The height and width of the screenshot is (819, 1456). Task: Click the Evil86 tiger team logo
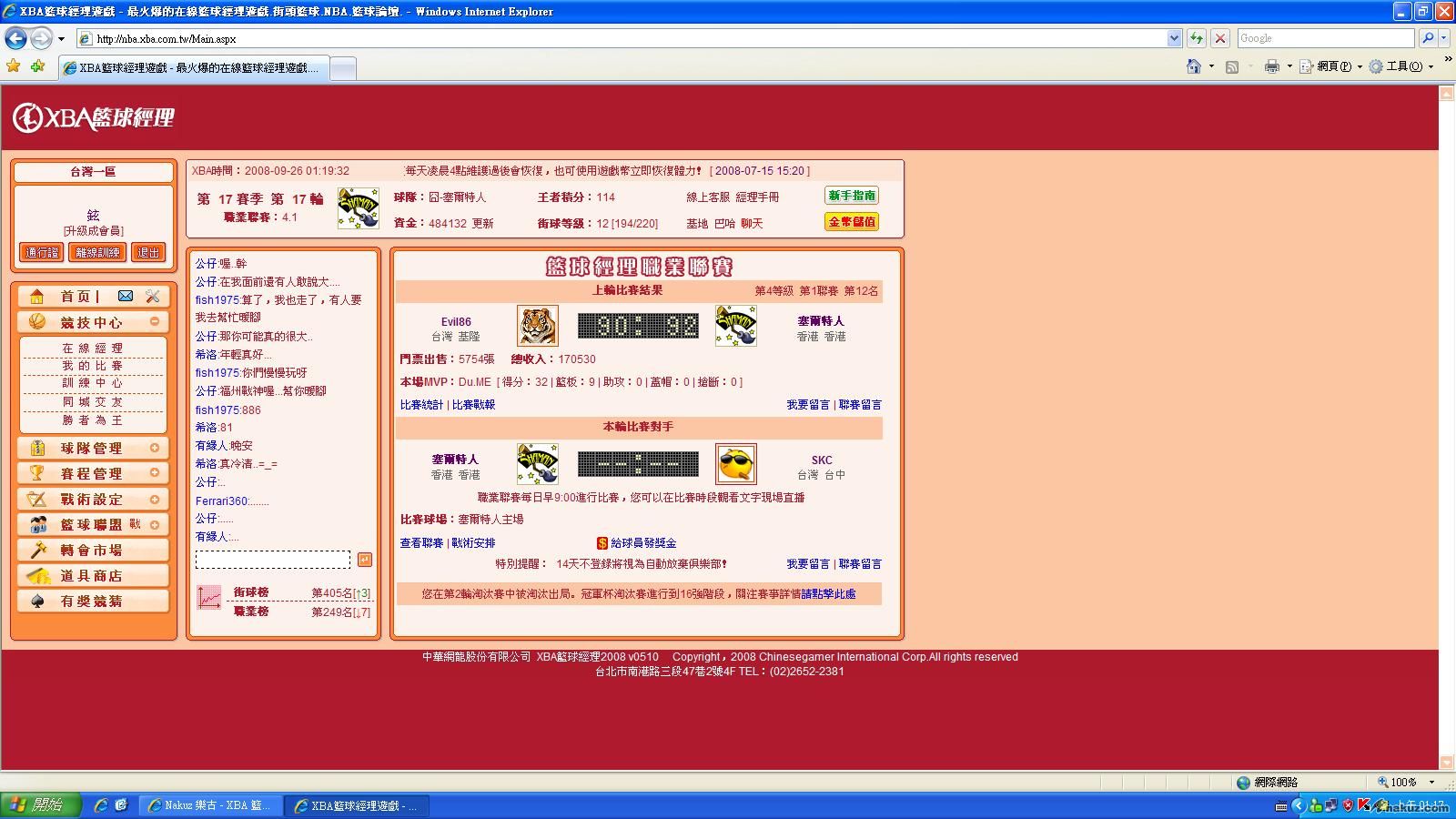click(537, 326)
